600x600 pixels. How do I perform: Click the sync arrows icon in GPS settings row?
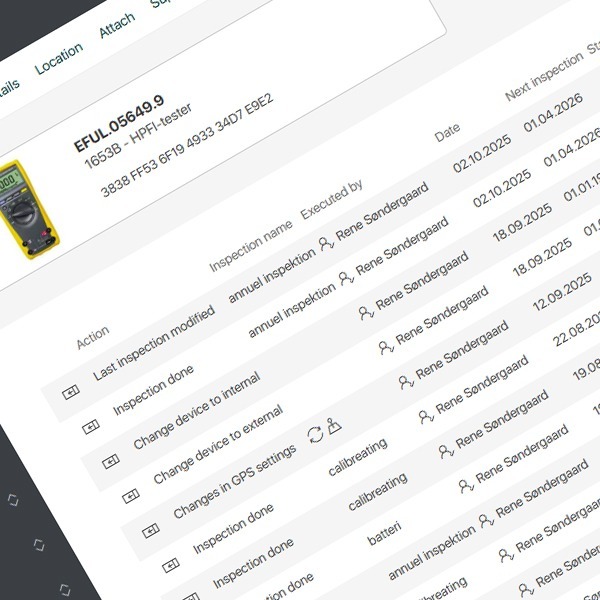pos(315,433)
